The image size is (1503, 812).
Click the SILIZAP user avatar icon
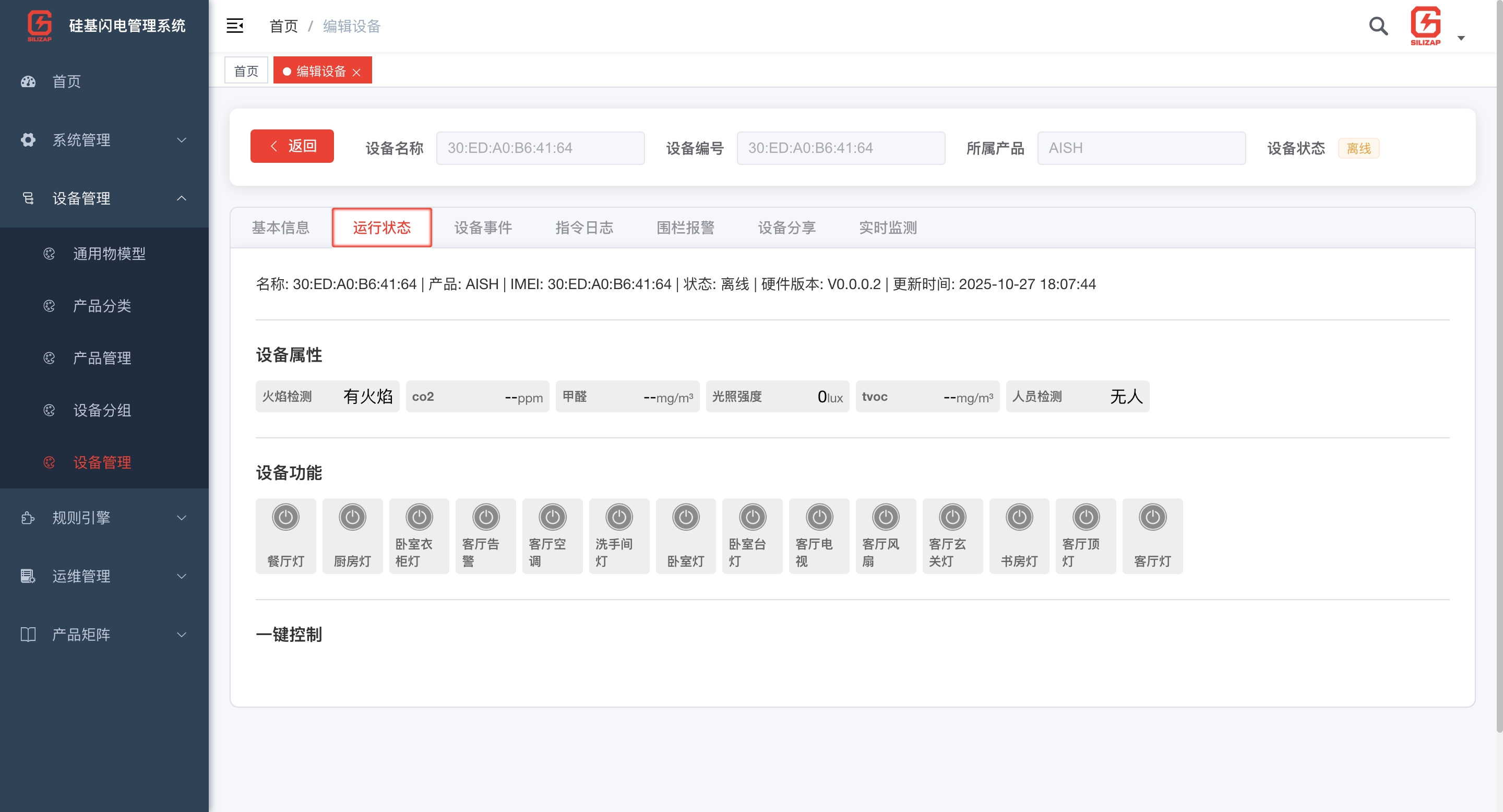click(1425, 26)
